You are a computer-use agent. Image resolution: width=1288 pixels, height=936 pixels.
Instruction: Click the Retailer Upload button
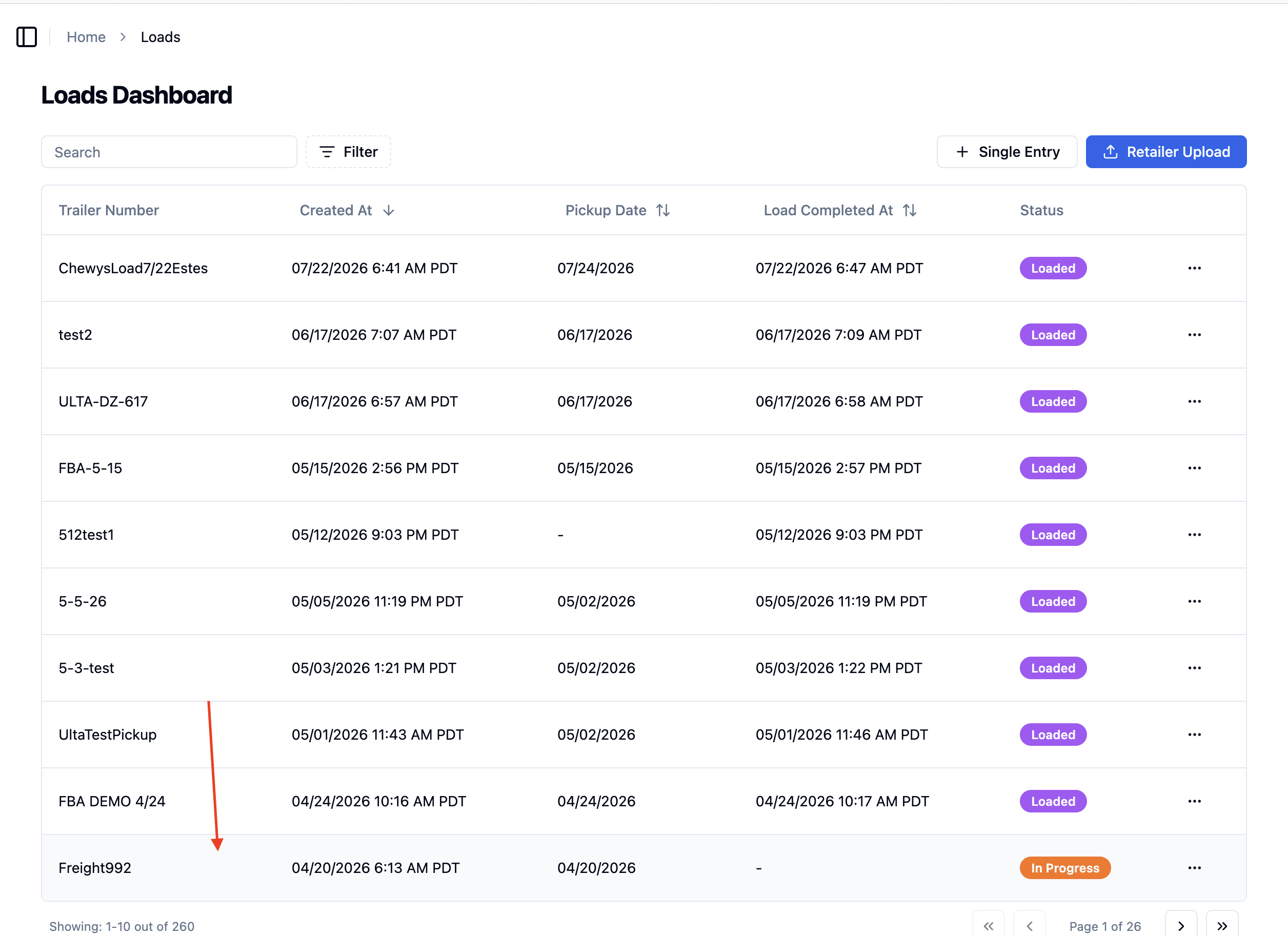[x=1166, y=152]
